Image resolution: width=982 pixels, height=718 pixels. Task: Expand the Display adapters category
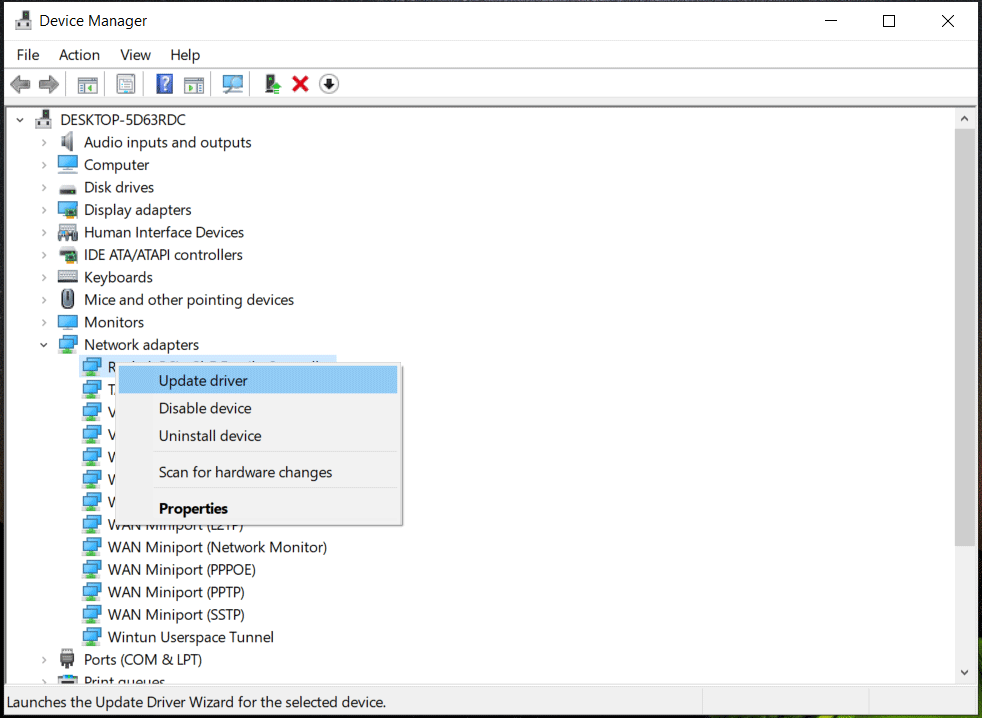coord(44,210)
